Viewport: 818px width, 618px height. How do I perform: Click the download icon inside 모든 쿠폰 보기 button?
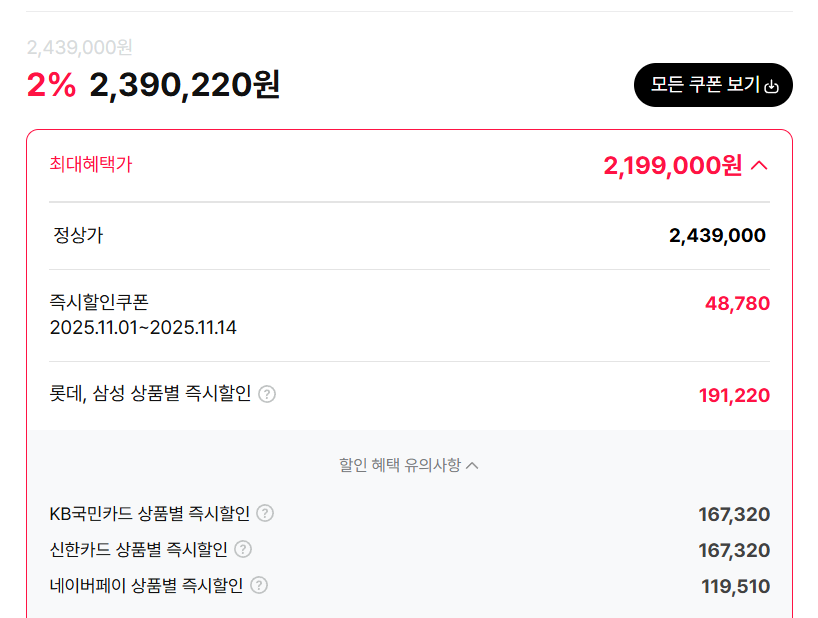(x=769, y=86)
